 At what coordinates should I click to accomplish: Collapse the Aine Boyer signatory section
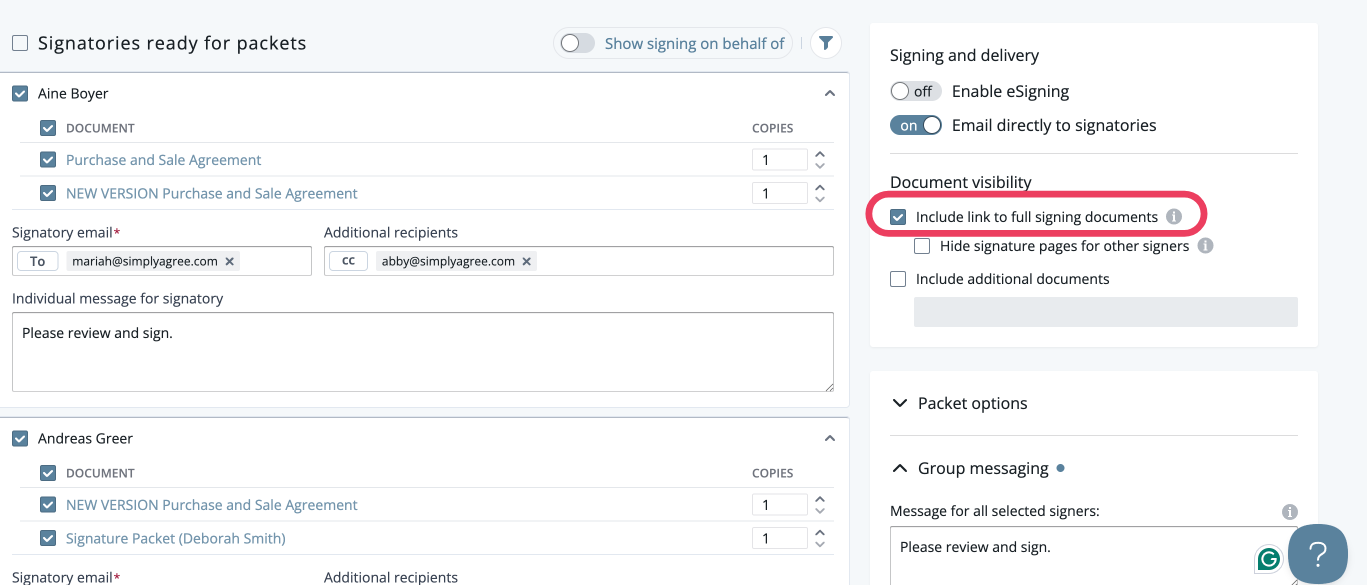point(829,93)
